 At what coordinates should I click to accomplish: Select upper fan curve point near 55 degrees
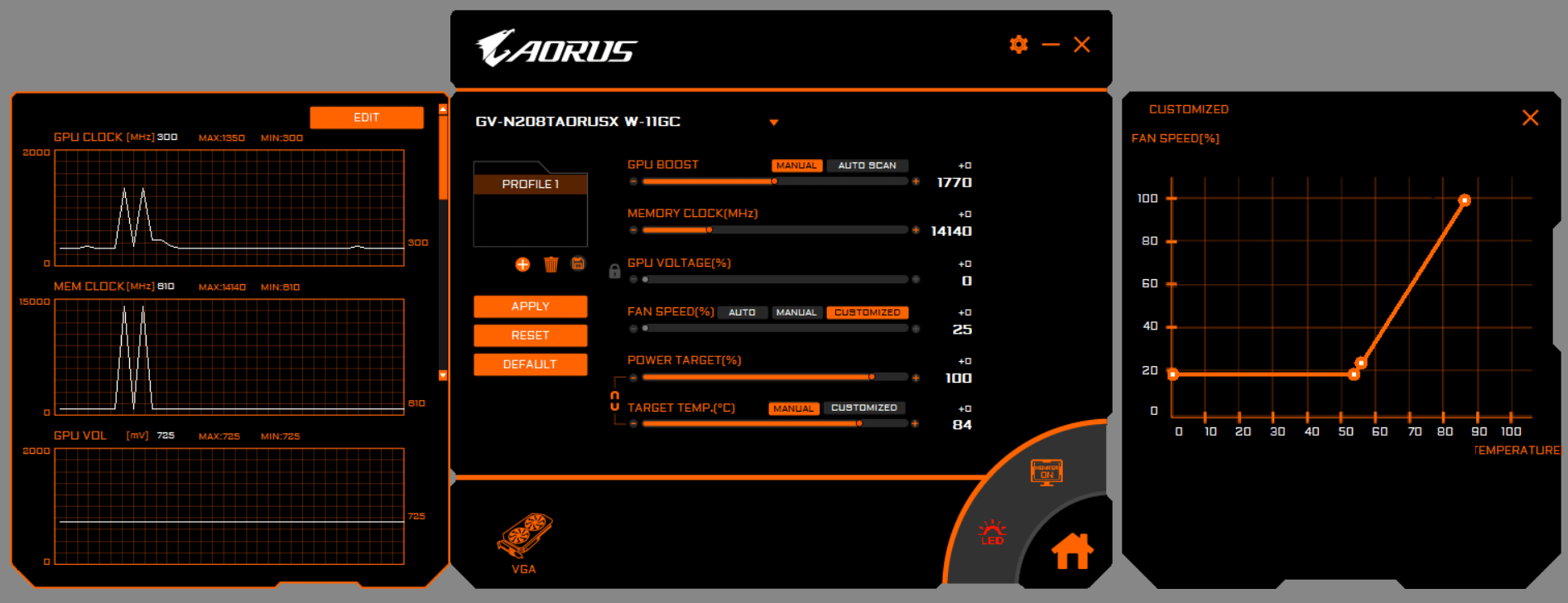pyautogui.click(x=1361, y=363)
